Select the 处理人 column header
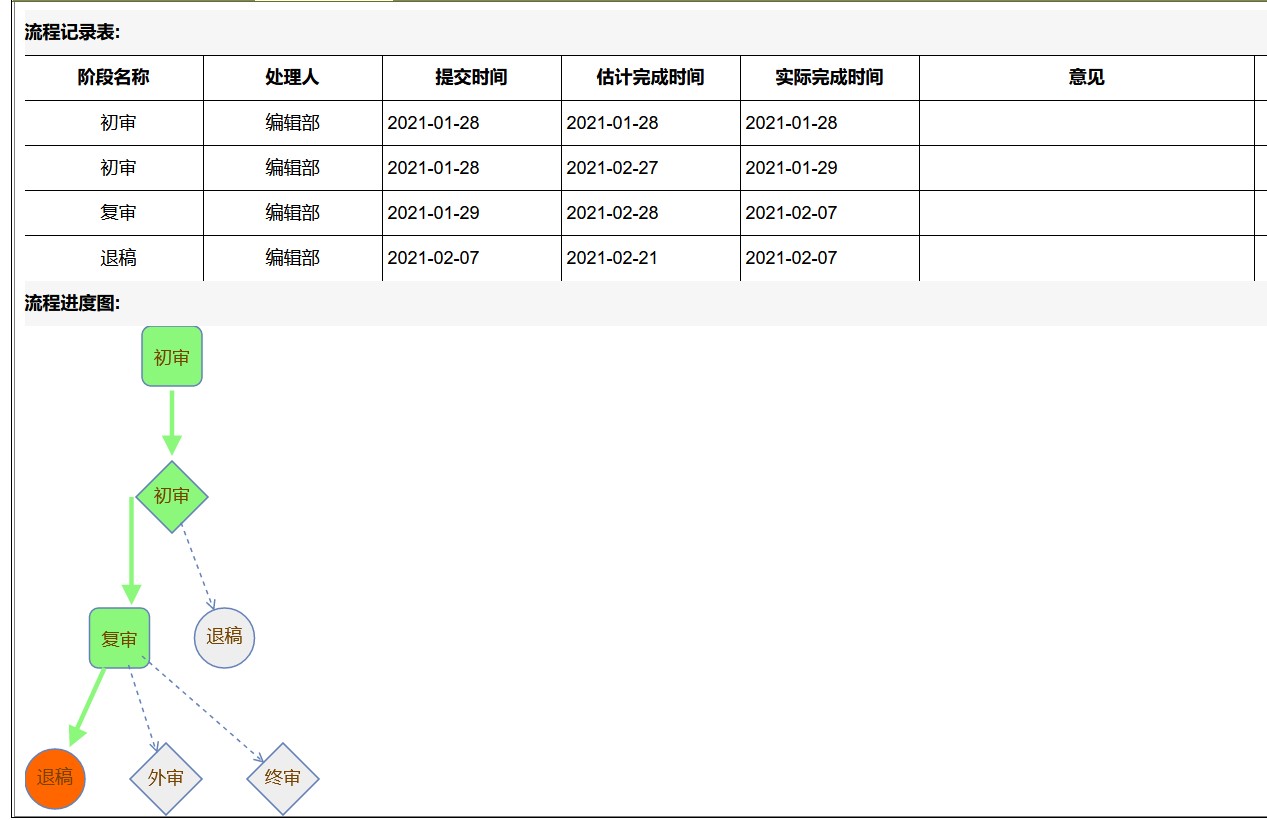 [x=292, y=78]
